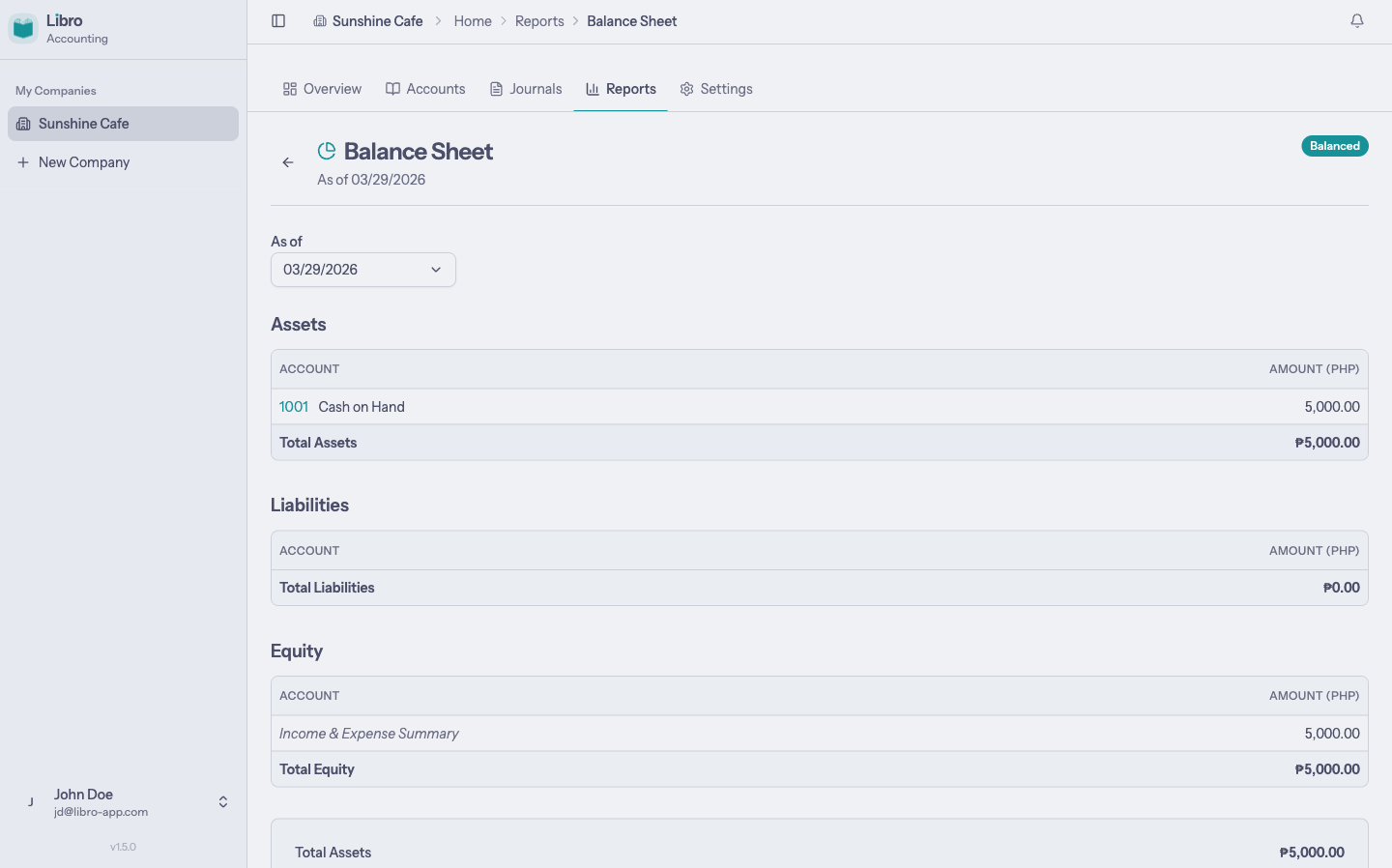Collapse the sidebar using the panel icon
1392x868 pixels.
point(278,20)
